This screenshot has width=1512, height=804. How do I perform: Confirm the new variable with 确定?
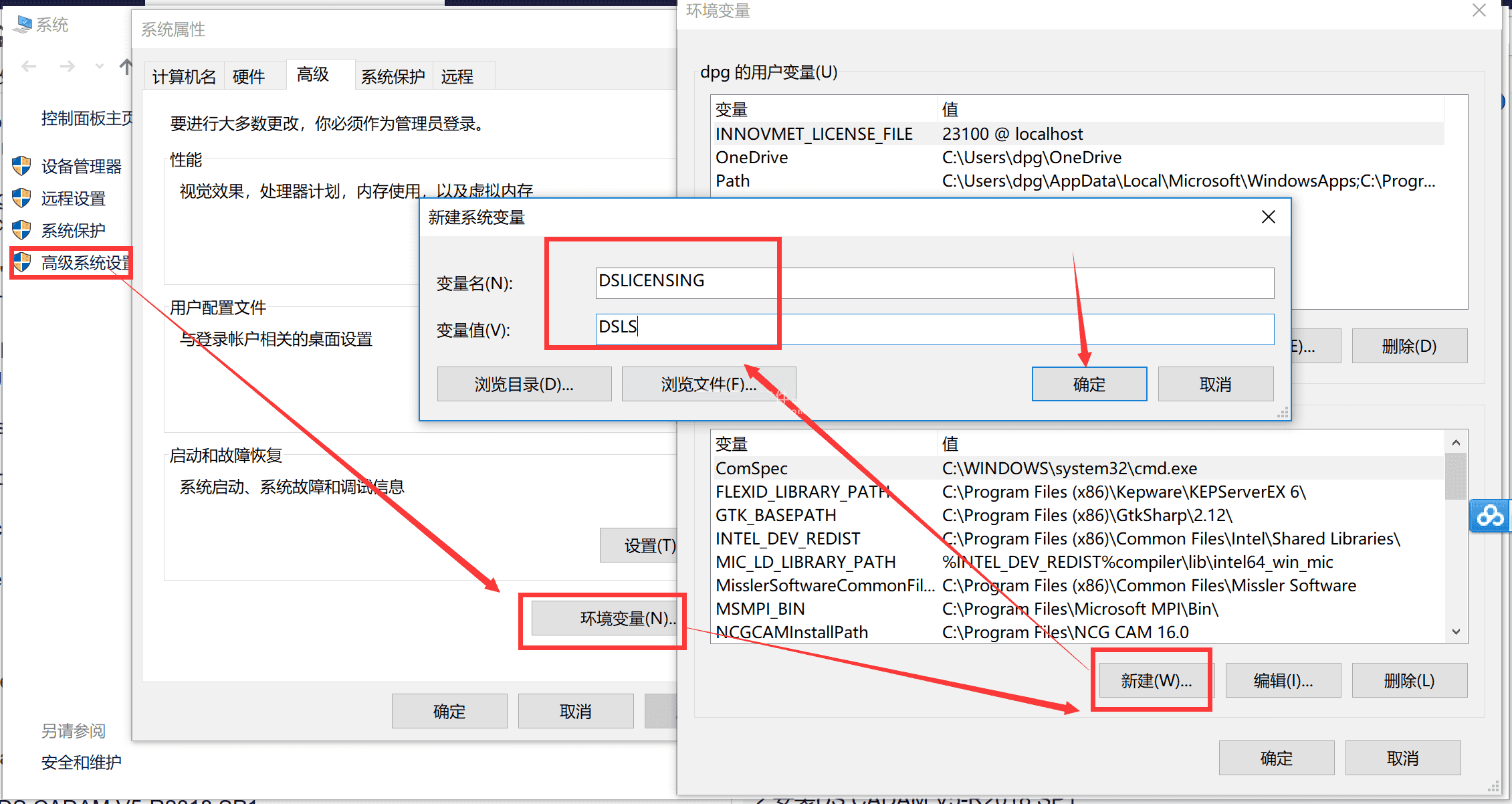coord(1089,383)
